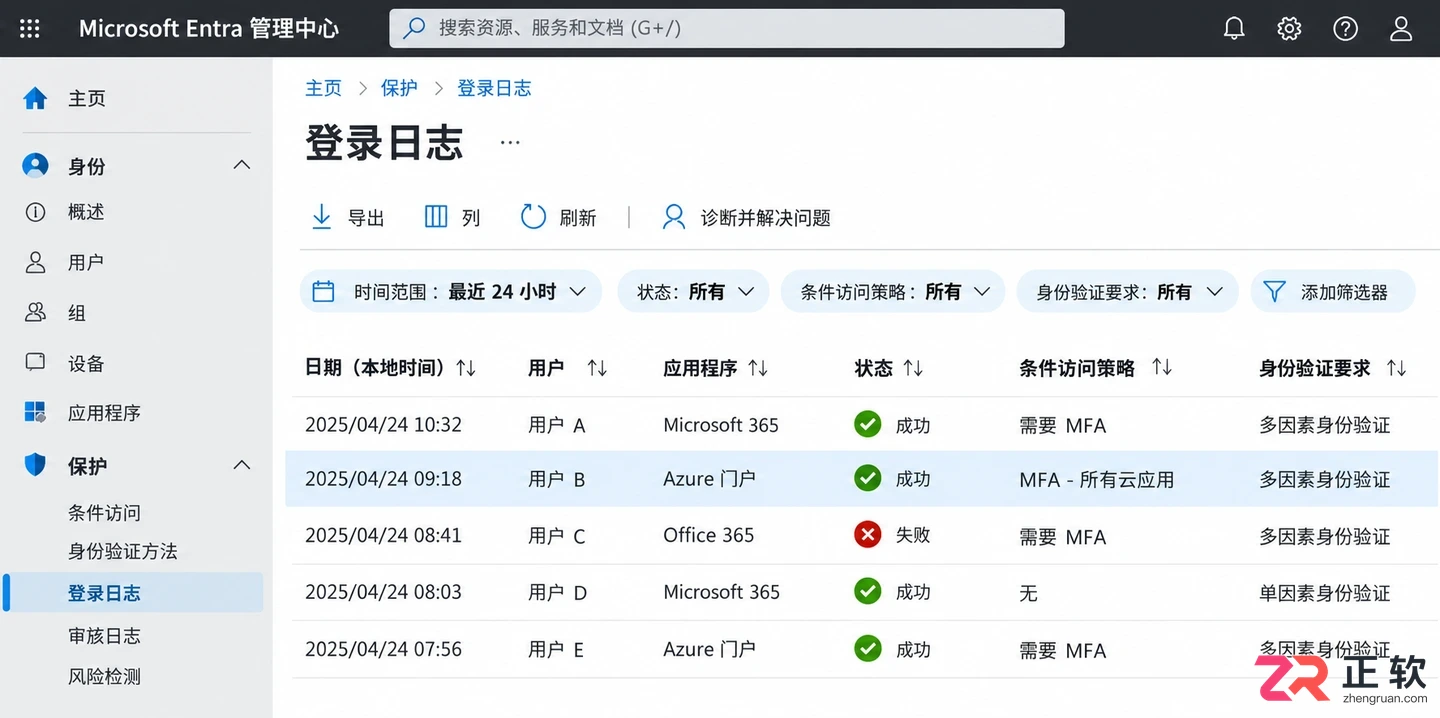
Task: Click the 2025/04/24 07:56 date cell
Action: 383,649
